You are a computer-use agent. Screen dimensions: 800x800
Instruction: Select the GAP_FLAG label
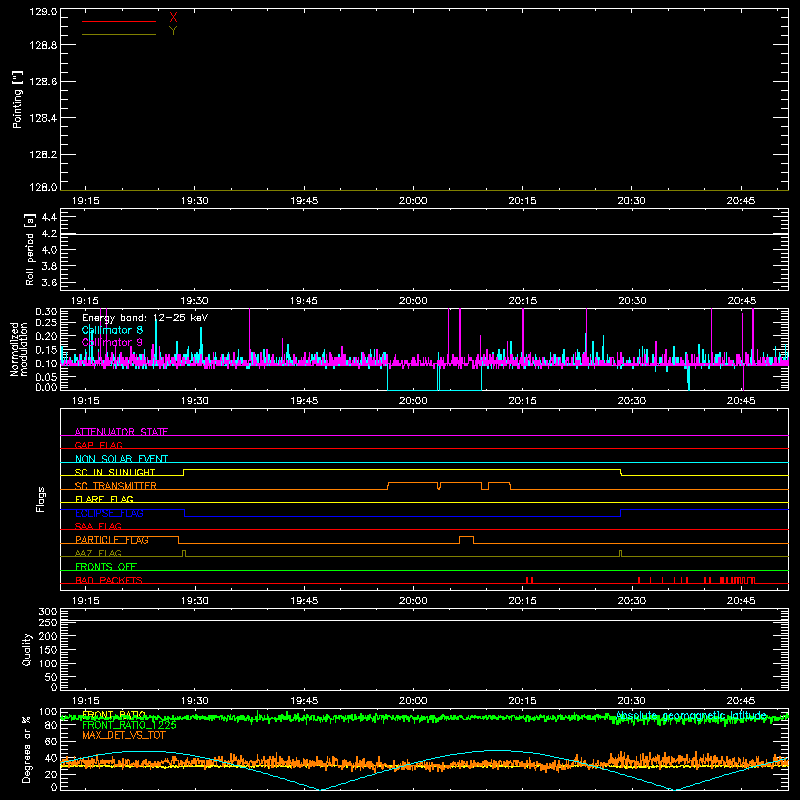(x=98, y=445)
